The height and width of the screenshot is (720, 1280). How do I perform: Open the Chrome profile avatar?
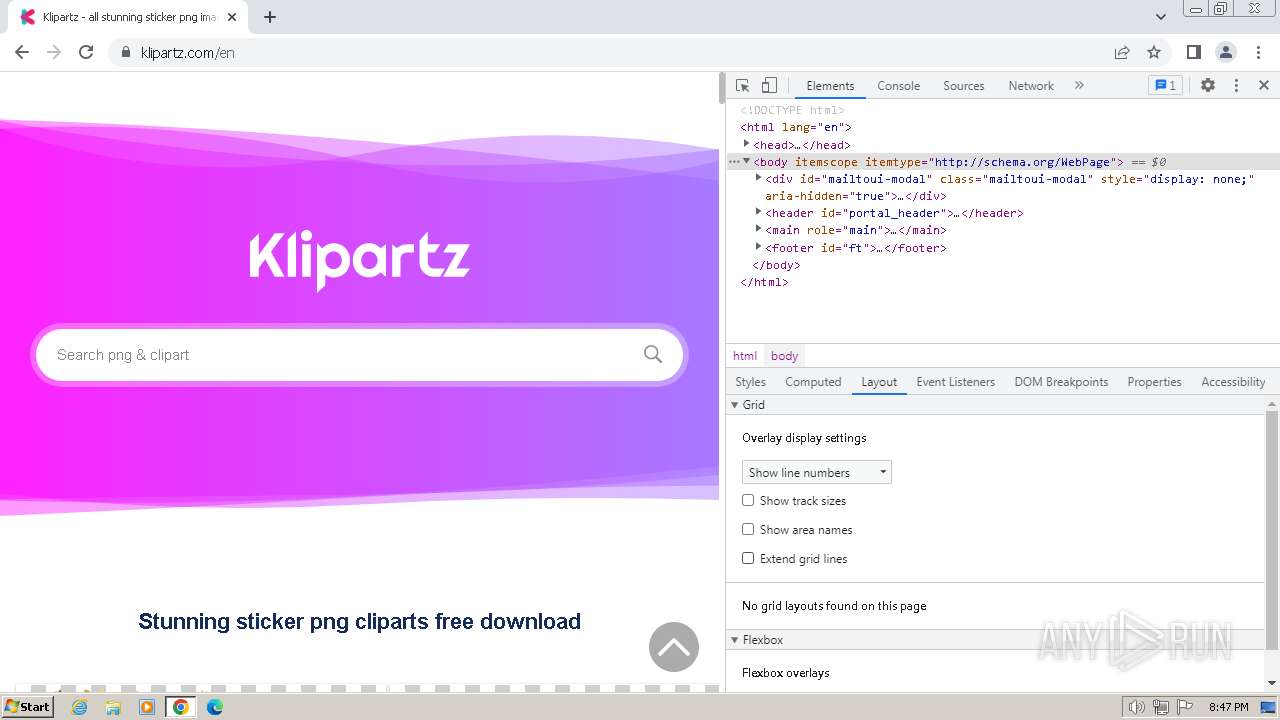click(x=1226, y=52)
